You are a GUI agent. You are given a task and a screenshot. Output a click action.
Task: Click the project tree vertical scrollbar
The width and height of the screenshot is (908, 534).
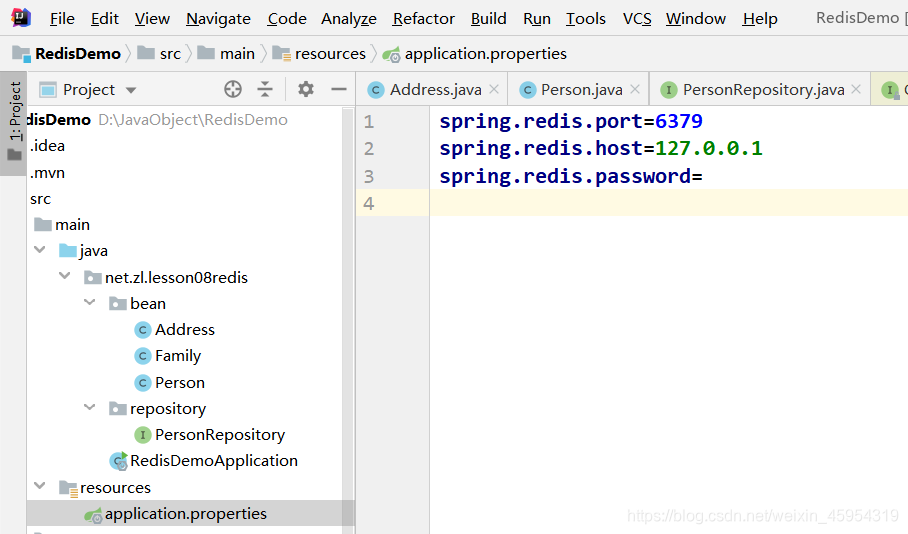[x=347, y=319]
